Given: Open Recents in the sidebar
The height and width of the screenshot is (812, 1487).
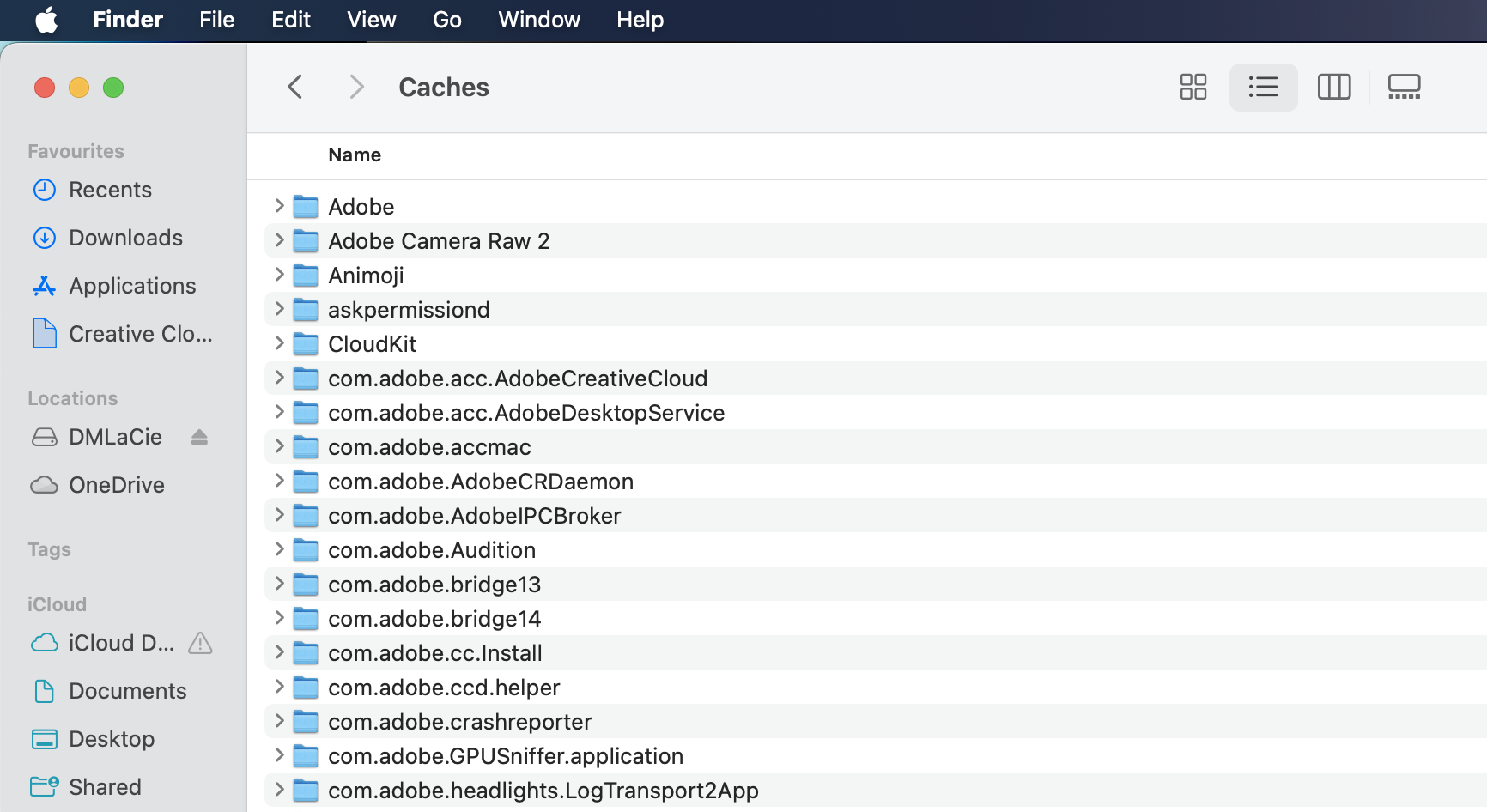Looking at the screenshot, I should 111,190.
